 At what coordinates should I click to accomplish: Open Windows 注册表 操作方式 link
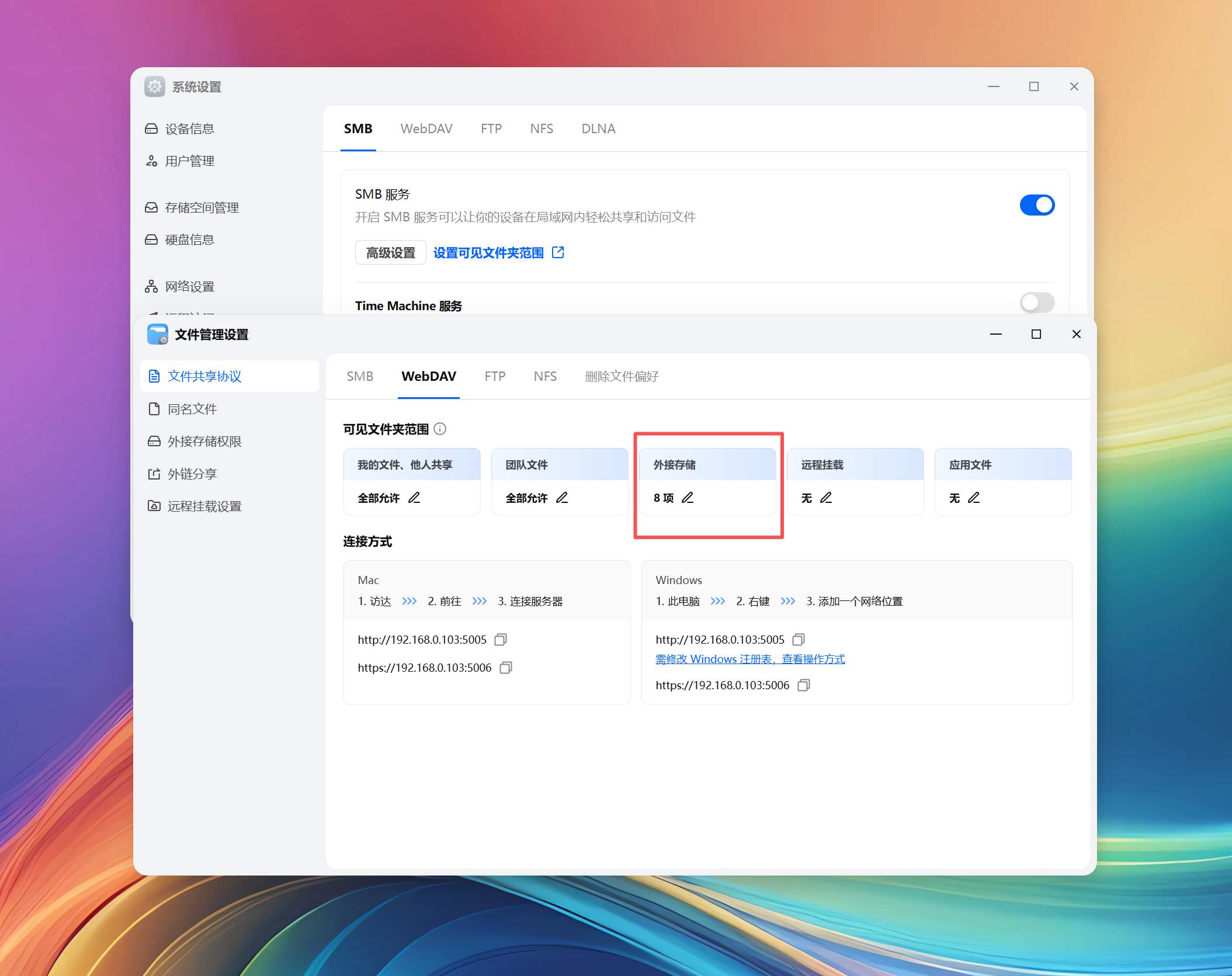point(750,659)
